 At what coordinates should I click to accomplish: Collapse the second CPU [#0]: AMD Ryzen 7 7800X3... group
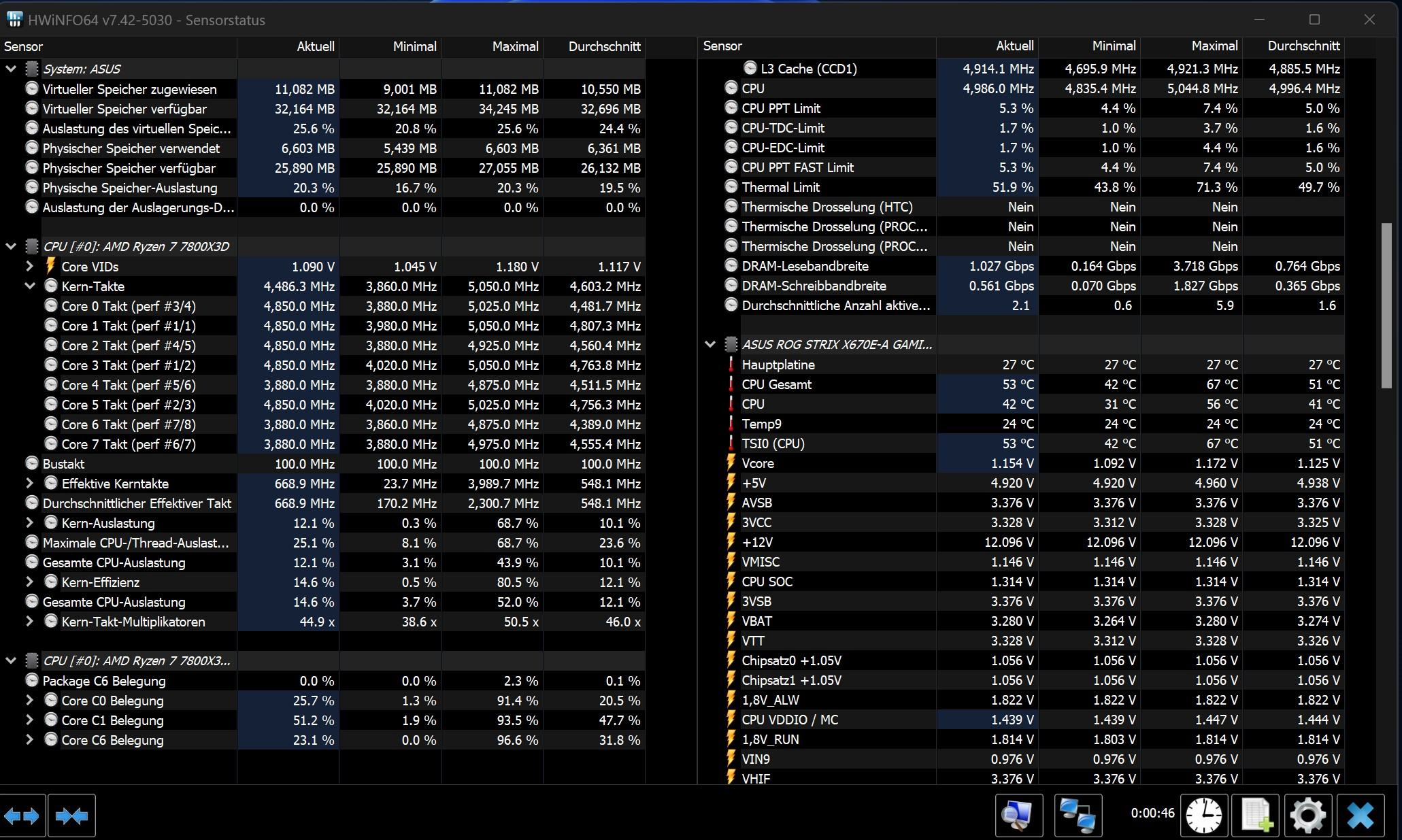coord(11,660)
